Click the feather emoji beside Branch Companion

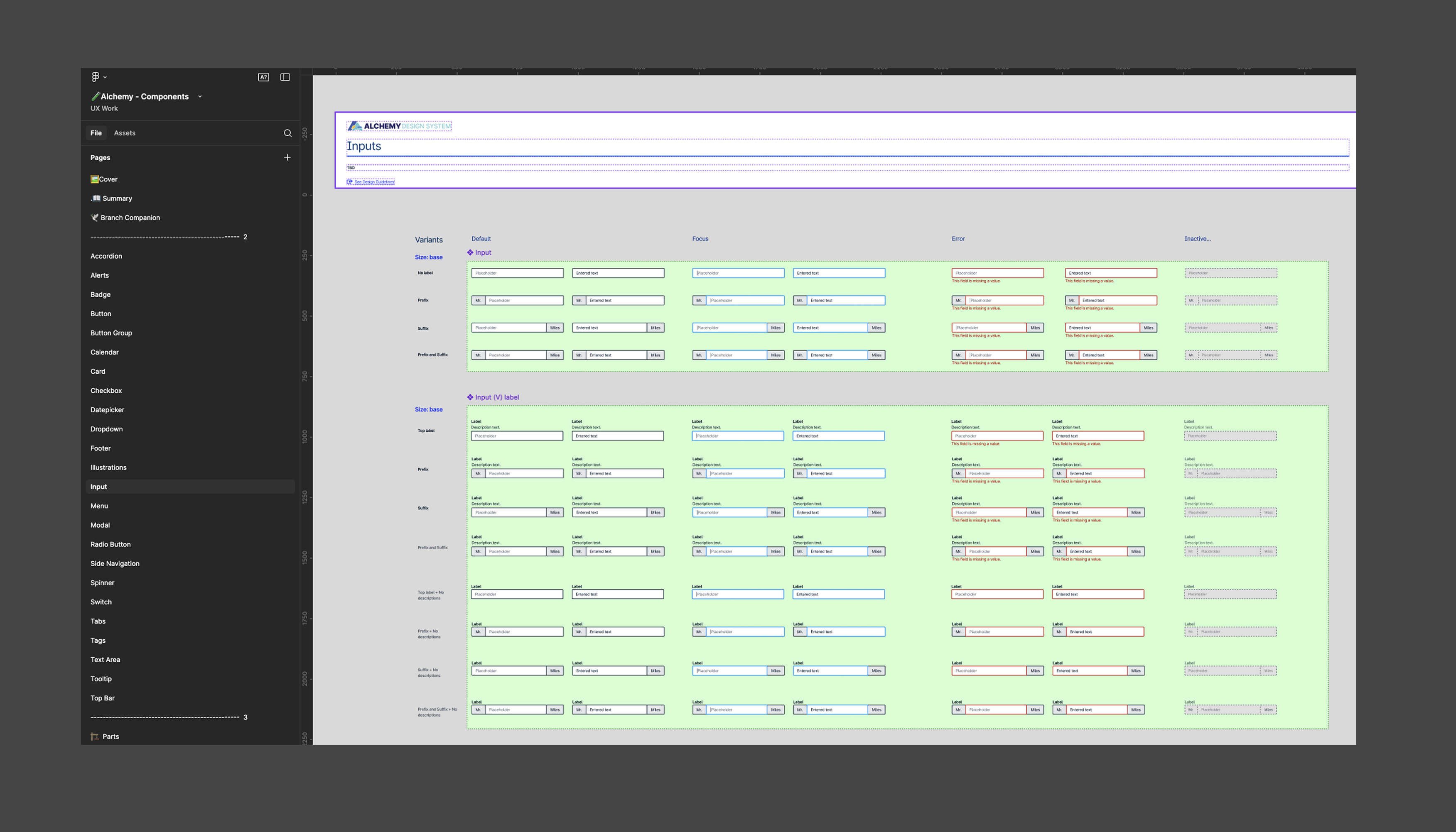click(94, 217)
